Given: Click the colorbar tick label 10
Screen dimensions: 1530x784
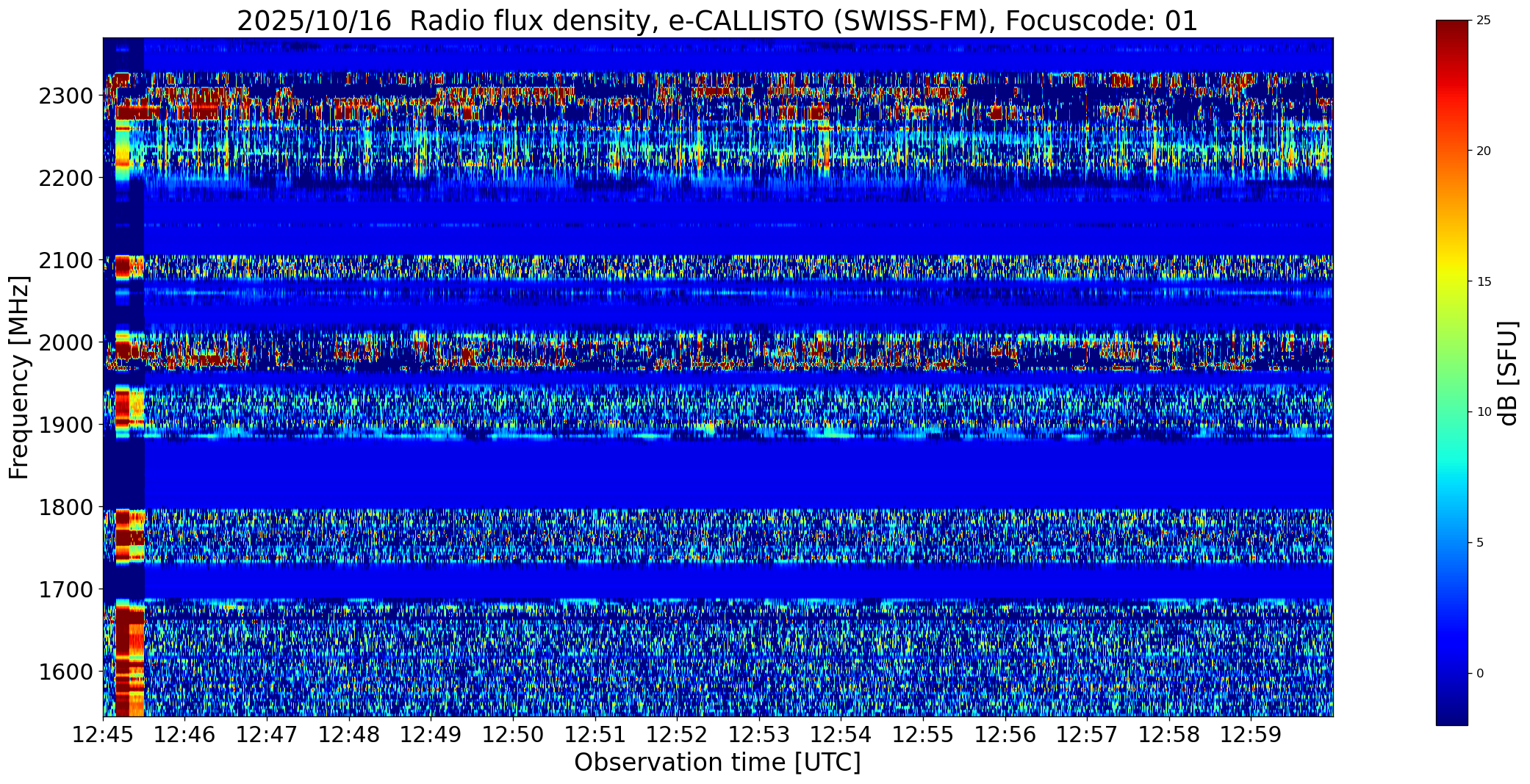Looking at the screenshot, I should (x=1484, y=412).
